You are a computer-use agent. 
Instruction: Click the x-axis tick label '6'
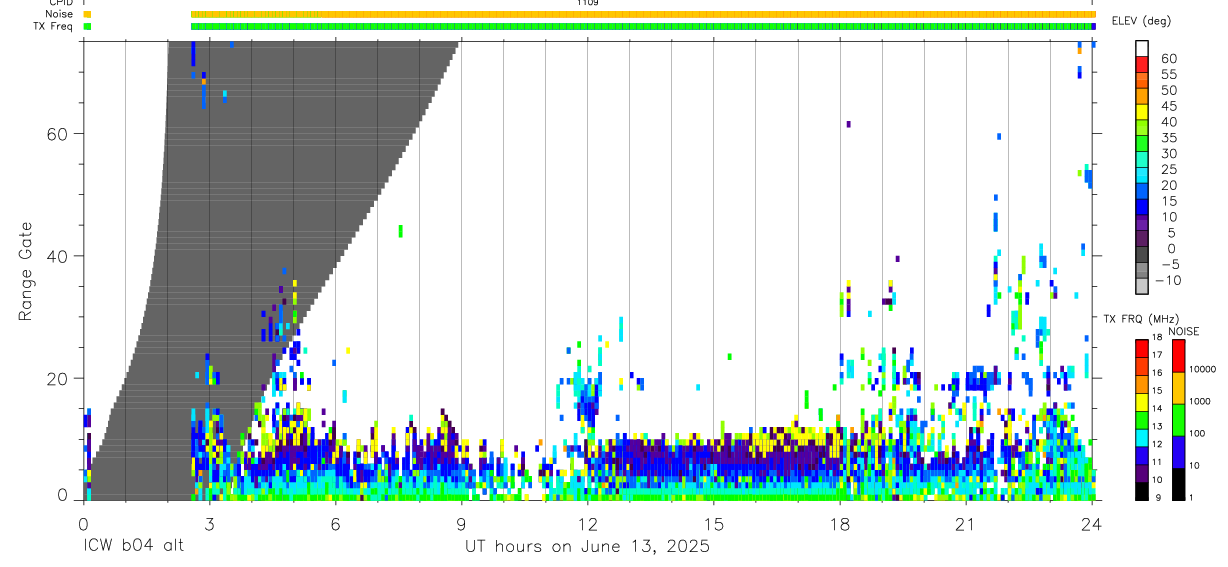[x=335, y=525]
